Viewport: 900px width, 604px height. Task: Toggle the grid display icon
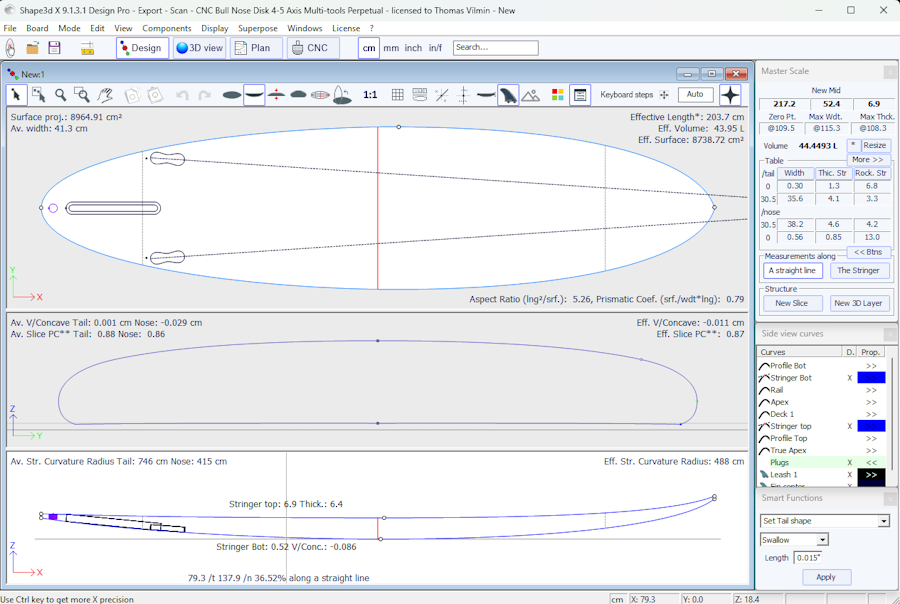[397, 95]
